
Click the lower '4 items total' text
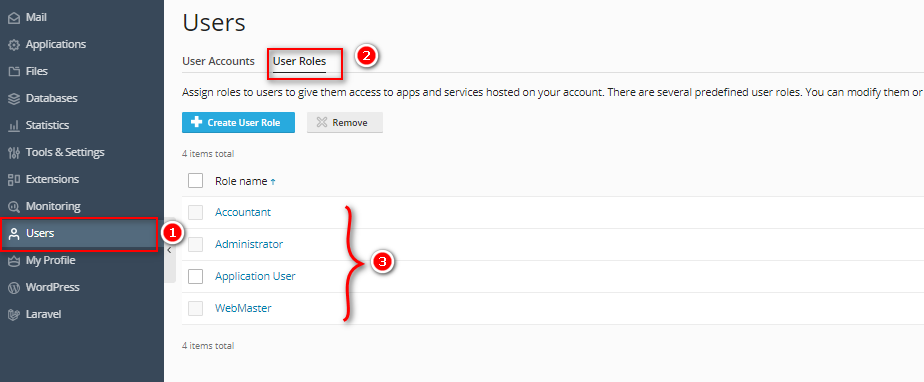208,345
